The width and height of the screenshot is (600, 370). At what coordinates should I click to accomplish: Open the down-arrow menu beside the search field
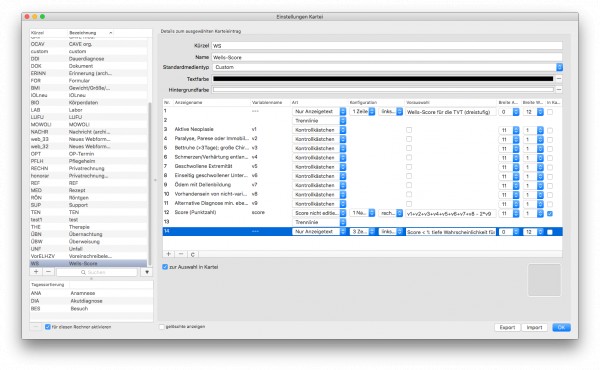147,272
